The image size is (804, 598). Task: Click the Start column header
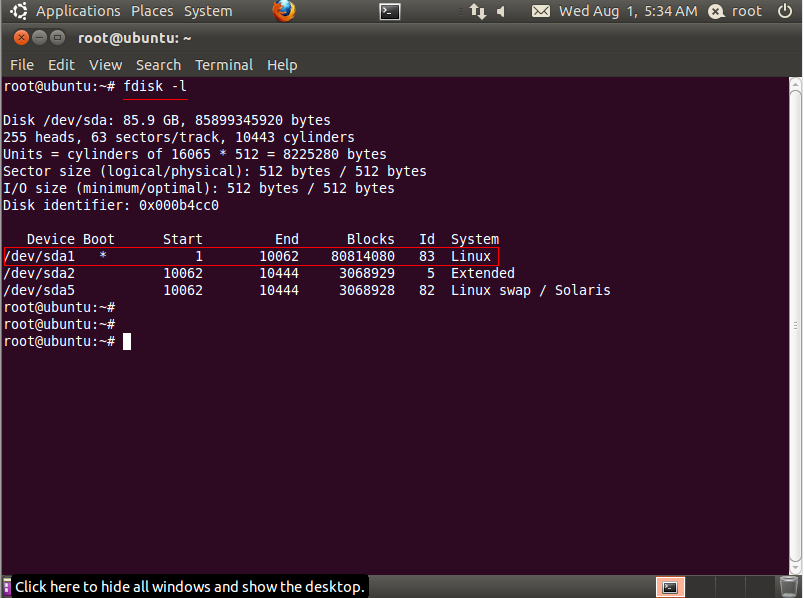tap(183, 240)
